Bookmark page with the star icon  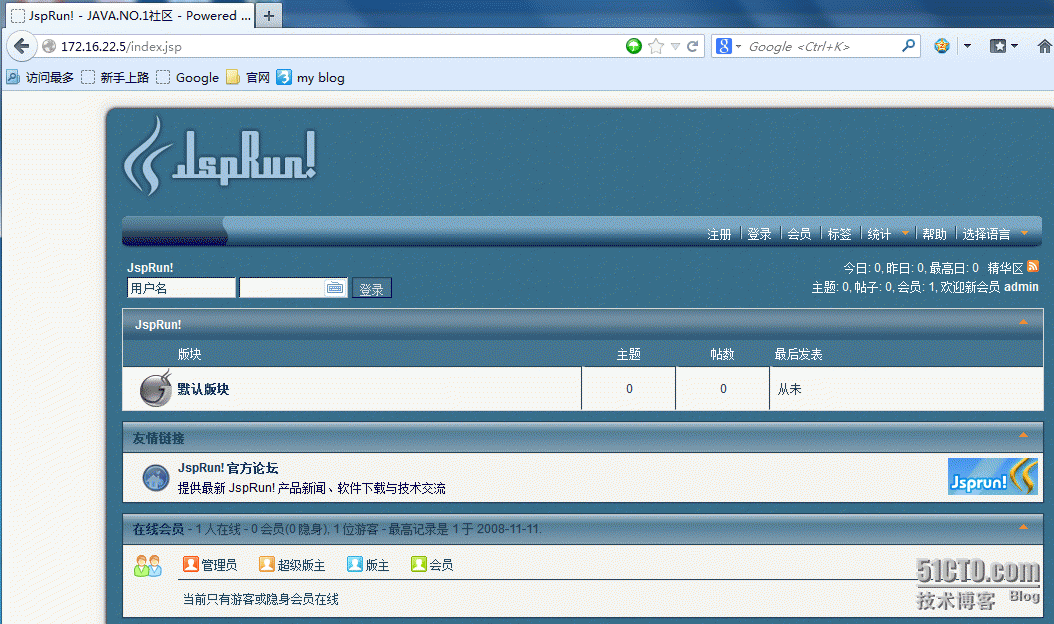coord(656,46)
